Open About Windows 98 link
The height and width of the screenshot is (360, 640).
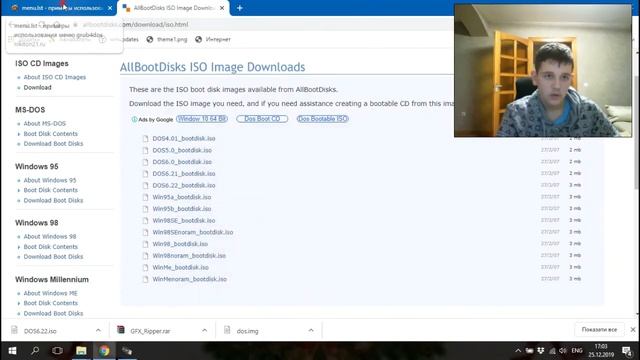(x=49, y=236)
